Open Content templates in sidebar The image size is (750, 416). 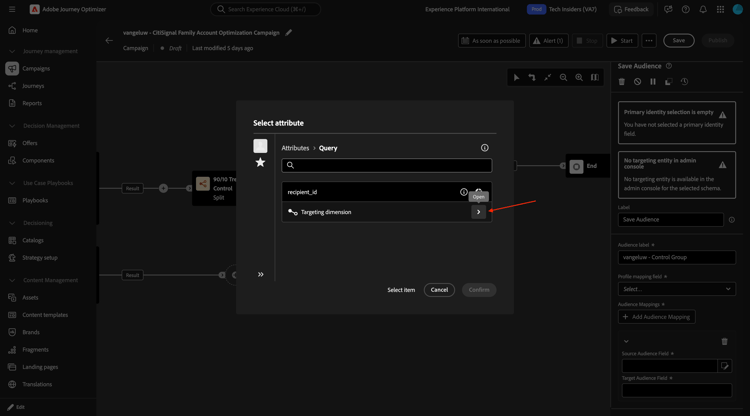pyautogui.click(x=45, y=315)
